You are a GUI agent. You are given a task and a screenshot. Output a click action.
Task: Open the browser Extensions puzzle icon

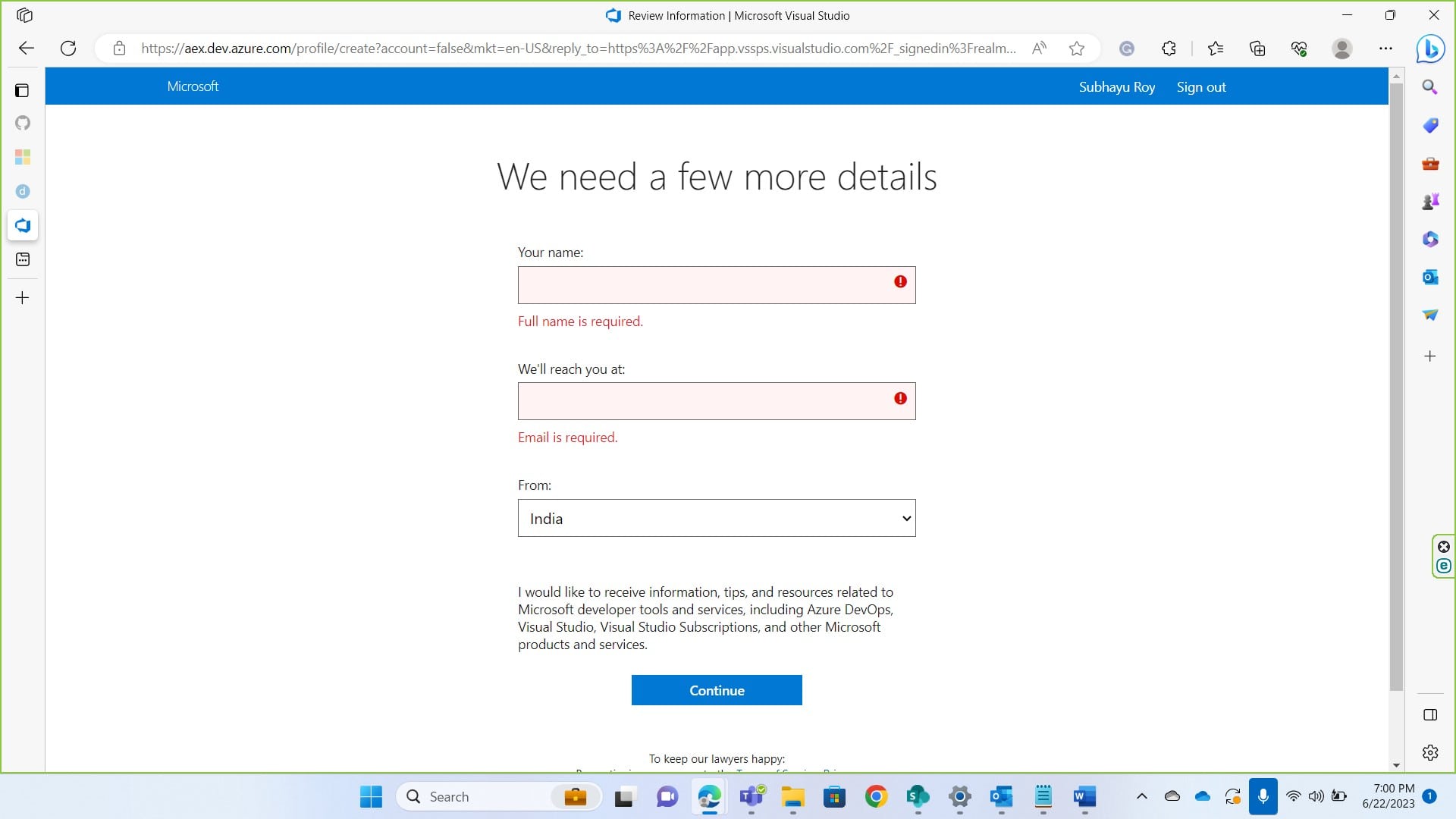1169,49
